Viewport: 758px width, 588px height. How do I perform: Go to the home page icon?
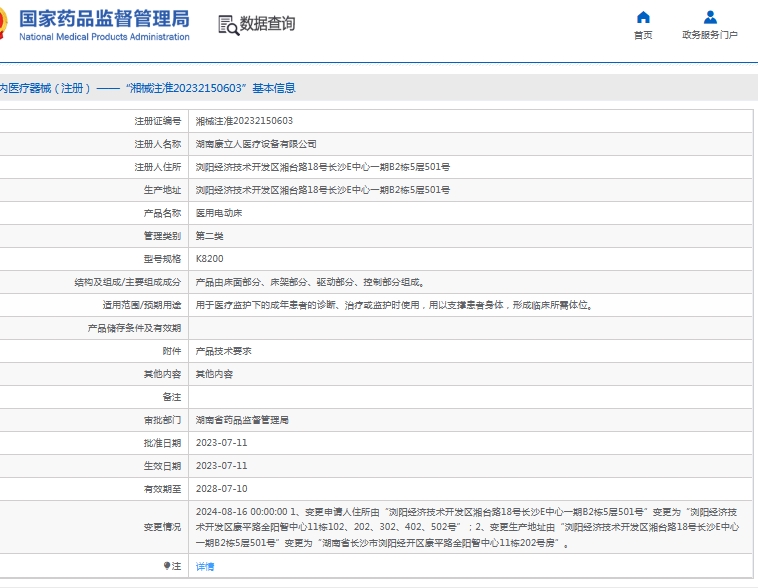click(x=643, y=17)
